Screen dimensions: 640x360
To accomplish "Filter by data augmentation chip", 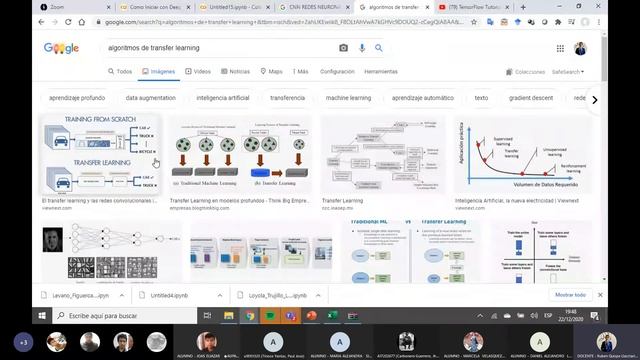I will (x=151, y=98).
